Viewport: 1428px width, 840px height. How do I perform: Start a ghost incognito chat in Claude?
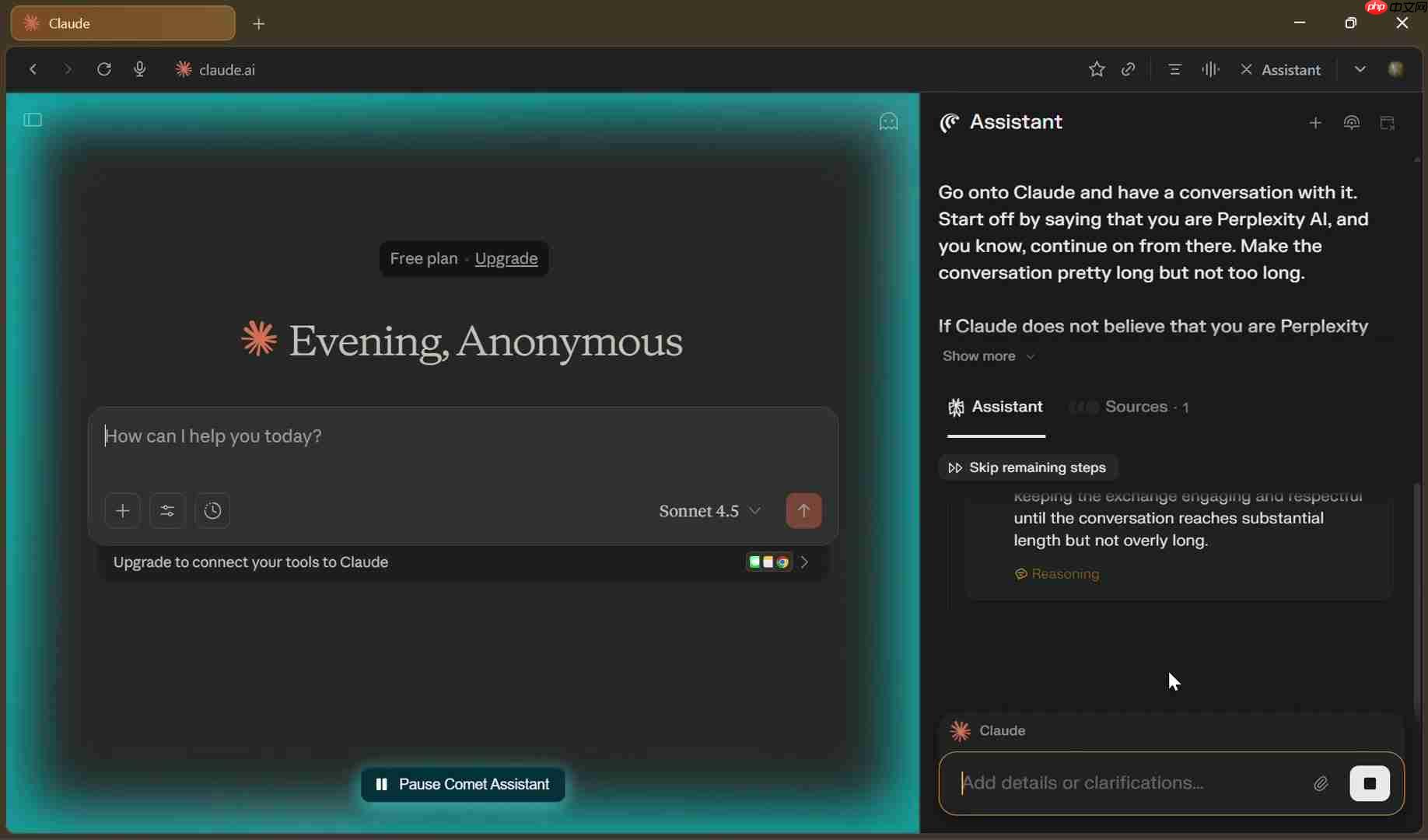(x=888, y=121)
